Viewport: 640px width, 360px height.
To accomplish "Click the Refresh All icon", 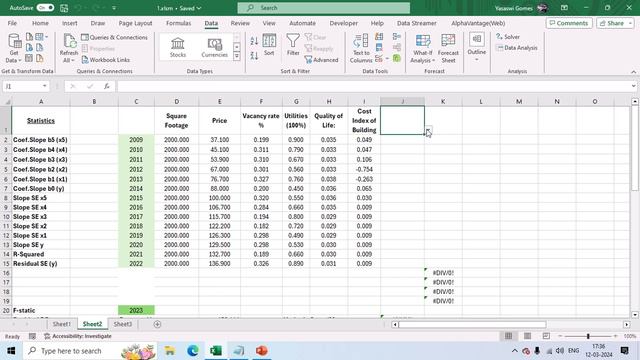I will (x=69, y=48).
